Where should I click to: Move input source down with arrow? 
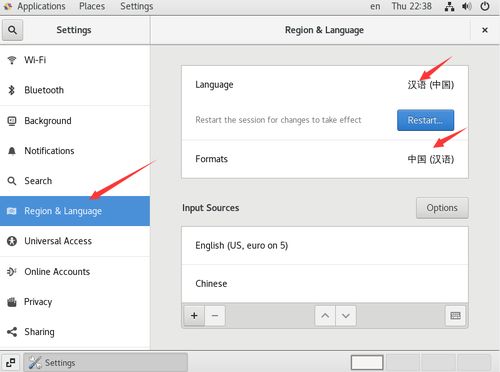[346, 315]
